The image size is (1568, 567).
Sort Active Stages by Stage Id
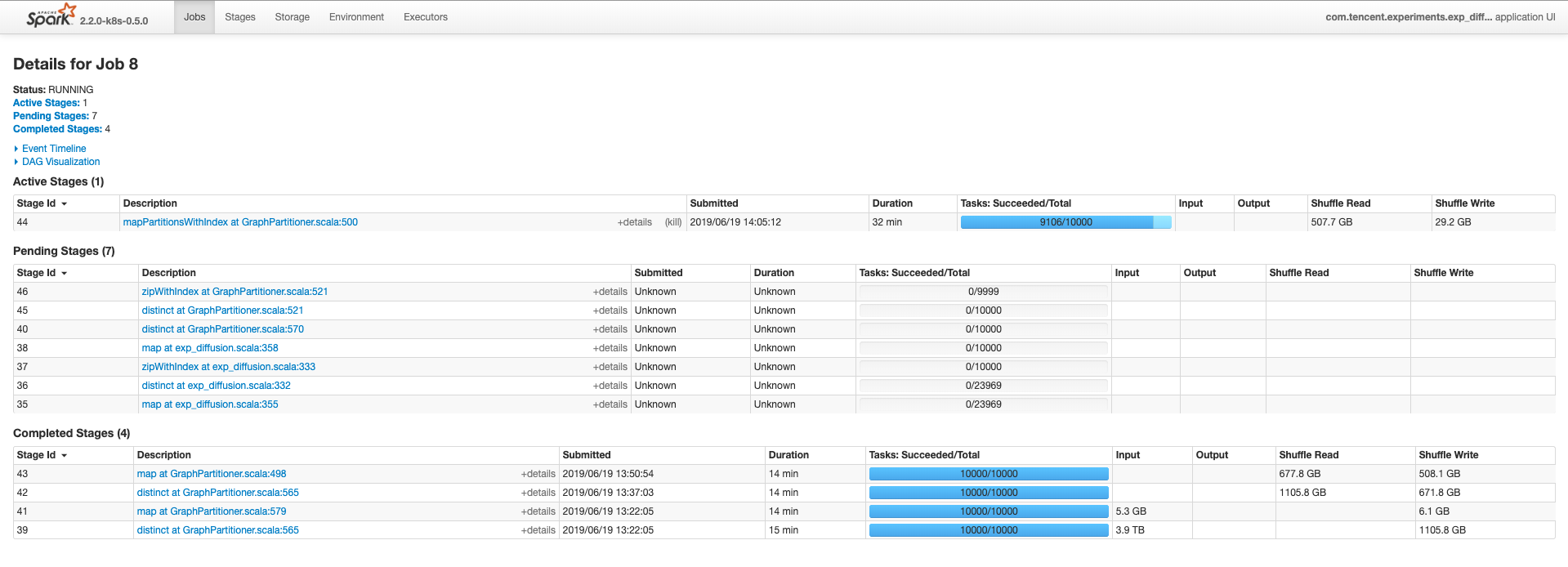coord(37,203)
